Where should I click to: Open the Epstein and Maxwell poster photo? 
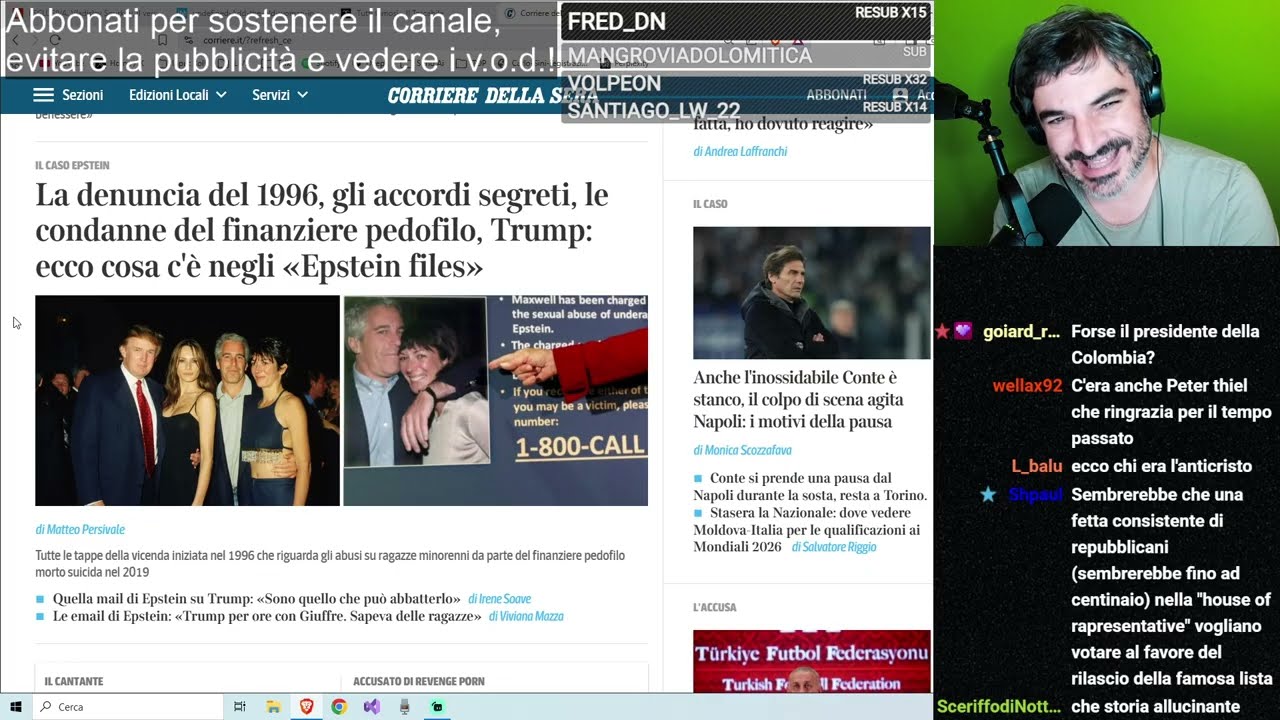496,400
